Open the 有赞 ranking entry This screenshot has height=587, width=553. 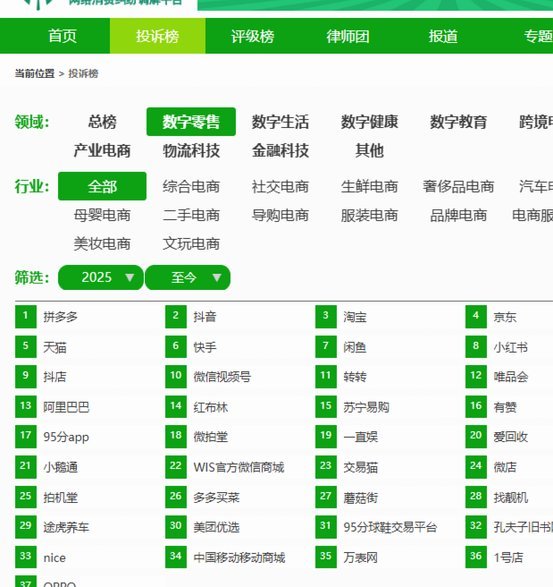[x=505, y=407]
